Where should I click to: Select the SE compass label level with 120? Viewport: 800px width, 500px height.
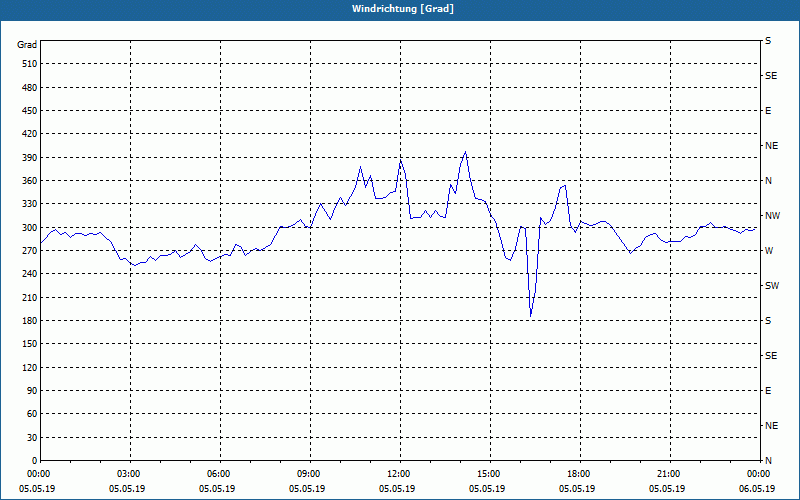[771, 356]
